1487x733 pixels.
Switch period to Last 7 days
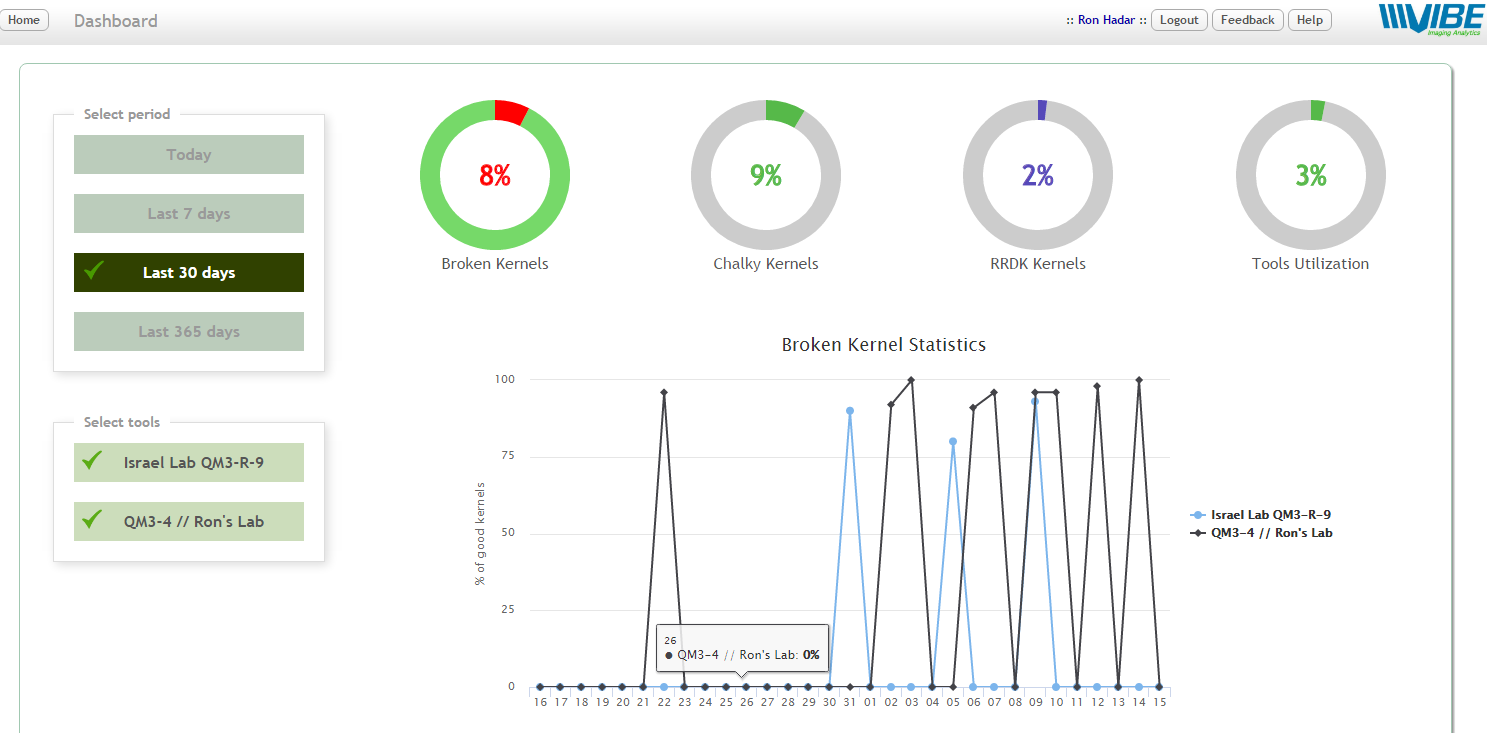(x=189, y=214)
